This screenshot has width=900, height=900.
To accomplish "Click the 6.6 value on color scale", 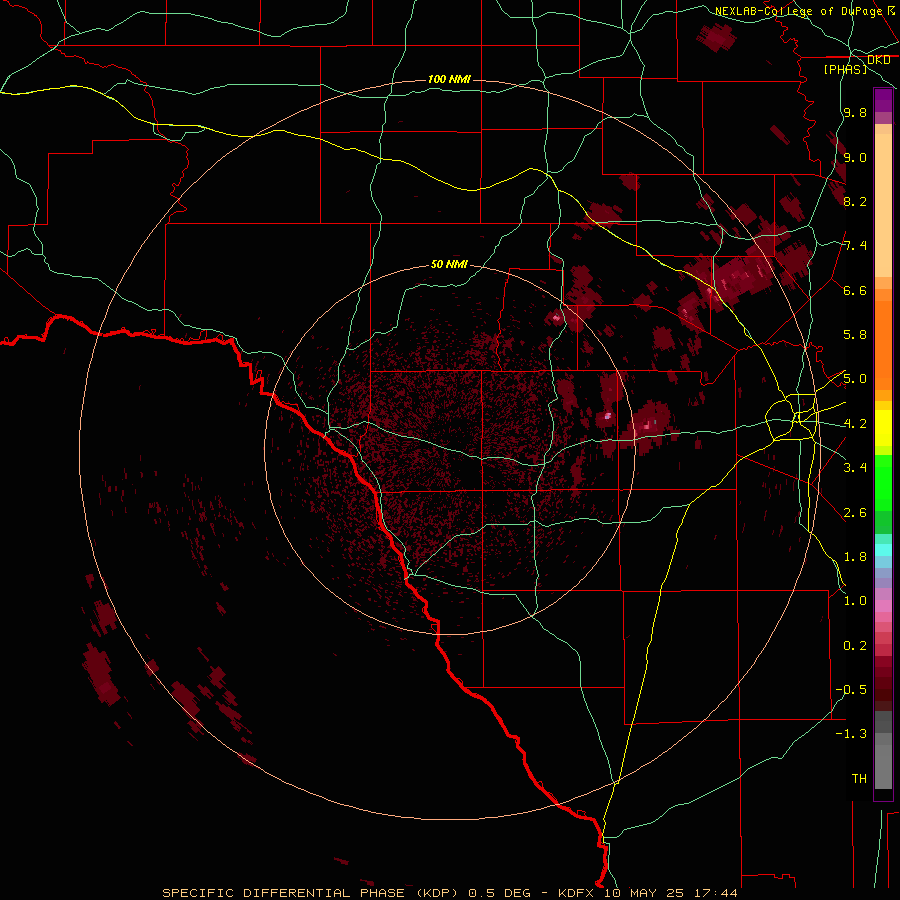I will [855, 290].
